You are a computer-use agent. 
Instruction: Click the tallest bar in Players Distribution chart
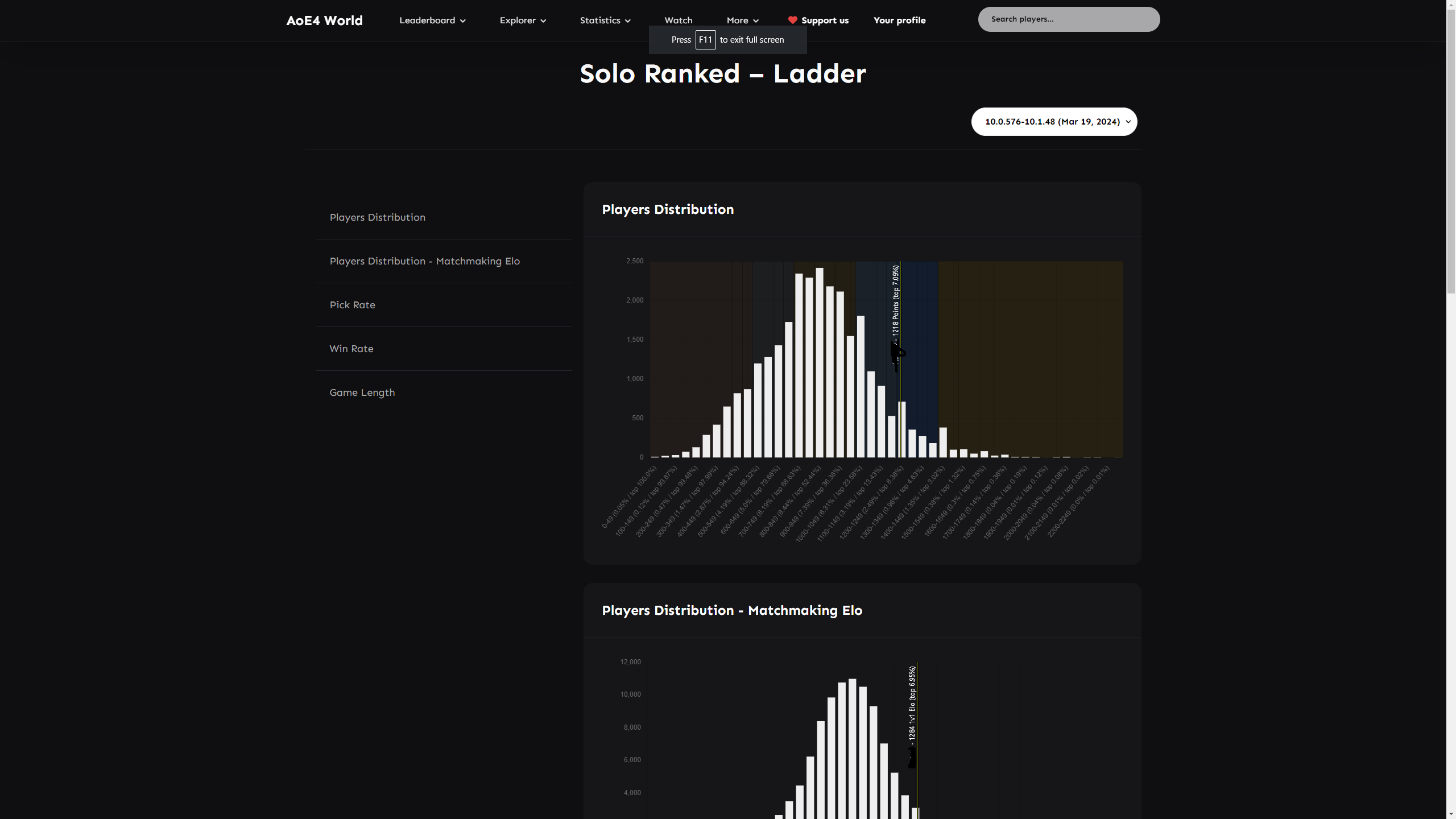pos(820,363)
